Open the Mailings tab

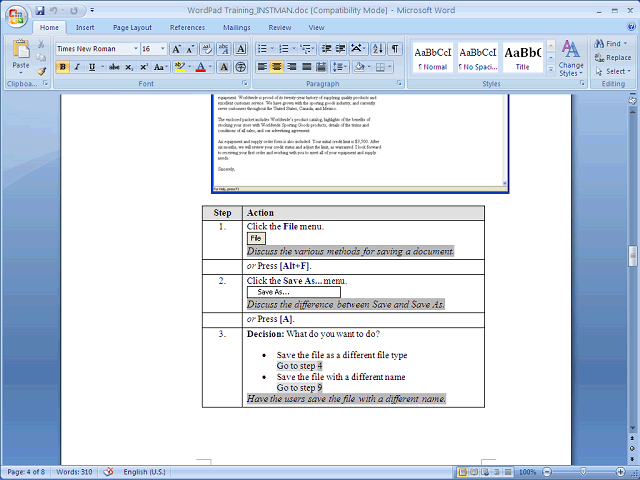237,27
